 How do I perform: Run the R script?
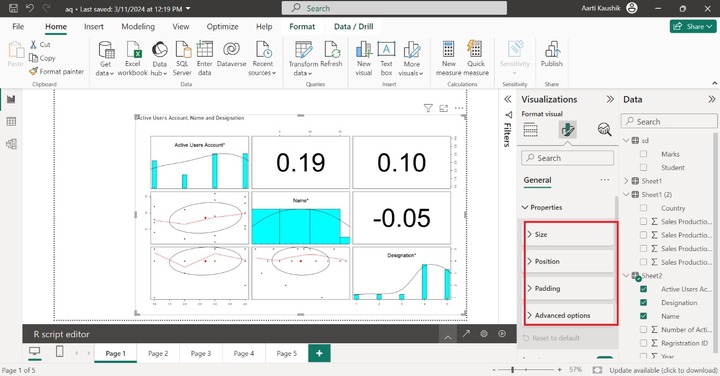point(502,334)
